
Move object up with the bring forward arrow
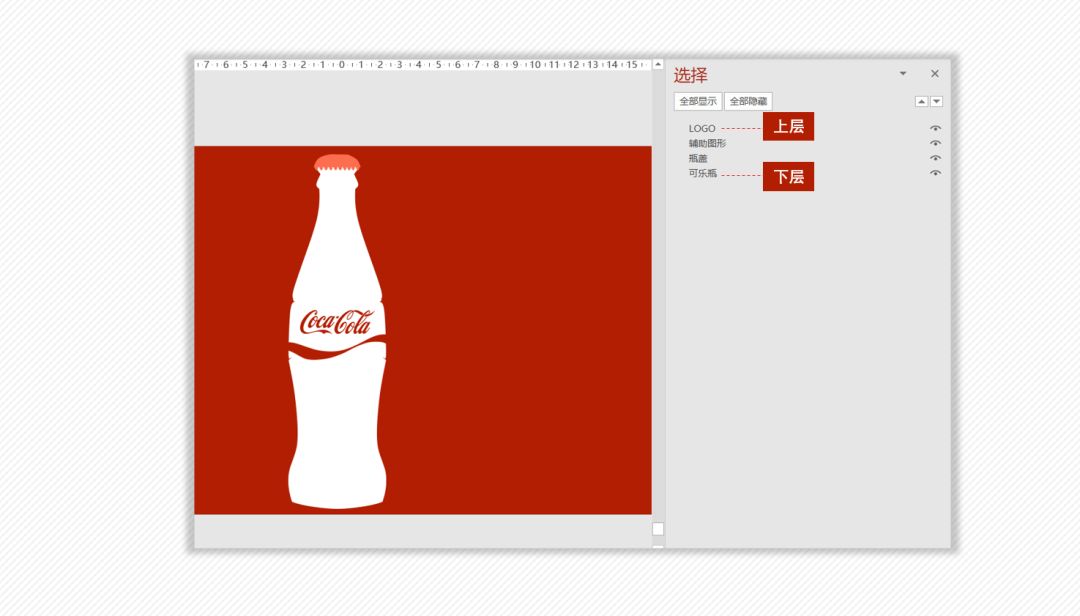click(x=921, y=101)
